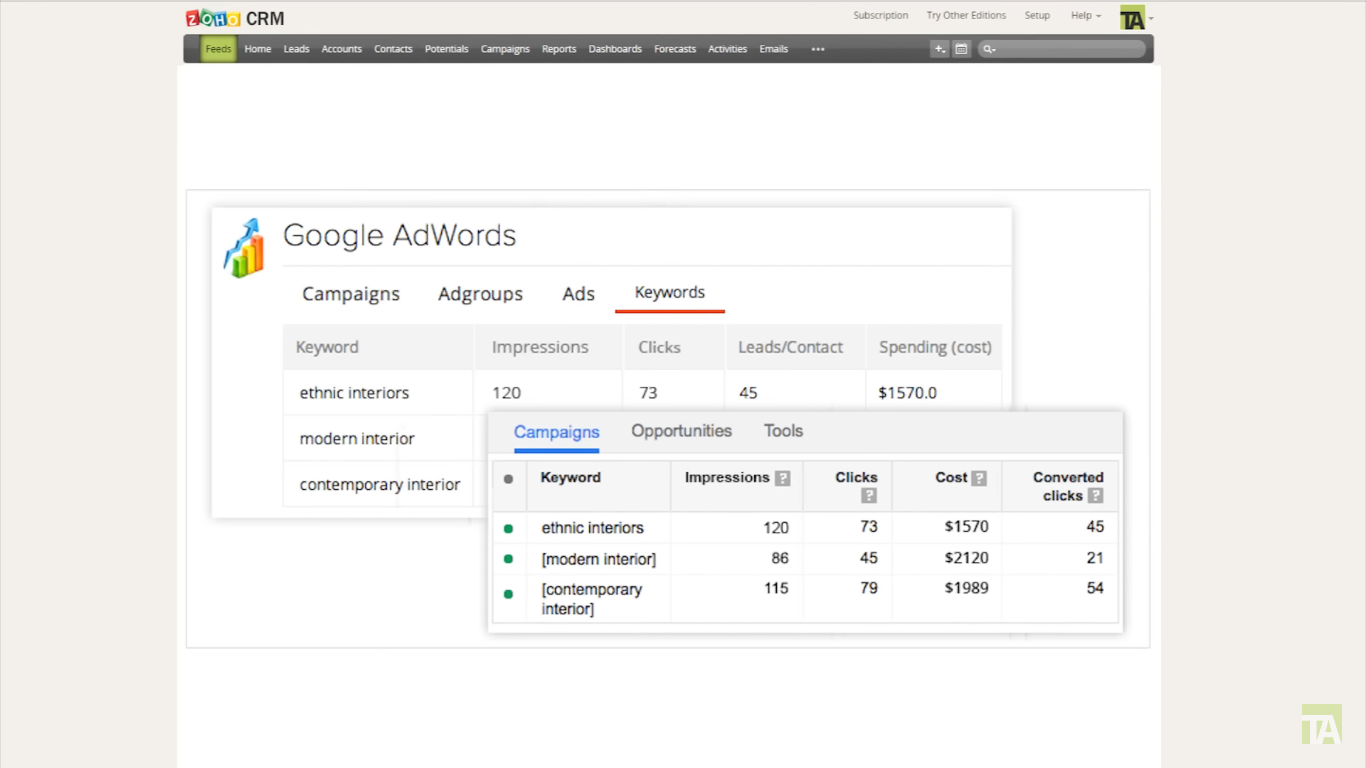
Task: Click the Spending (cost) column header
Action: pyautogui.click(x=935, y=347)
